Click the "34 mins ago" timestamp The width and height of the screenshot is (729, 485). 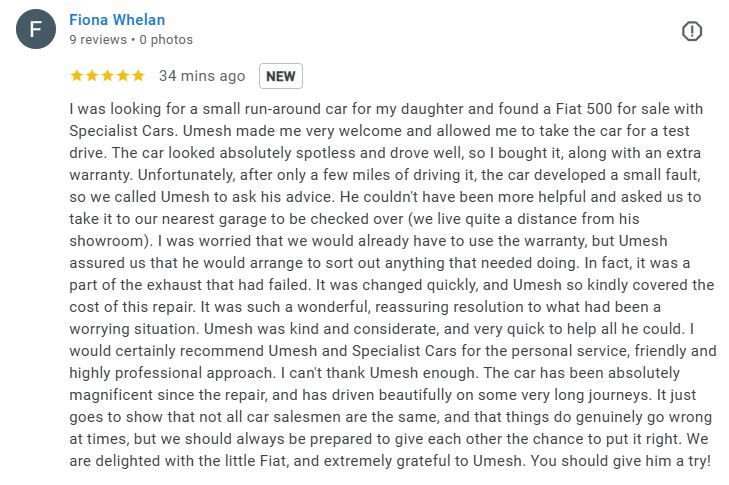pos(202,76)
